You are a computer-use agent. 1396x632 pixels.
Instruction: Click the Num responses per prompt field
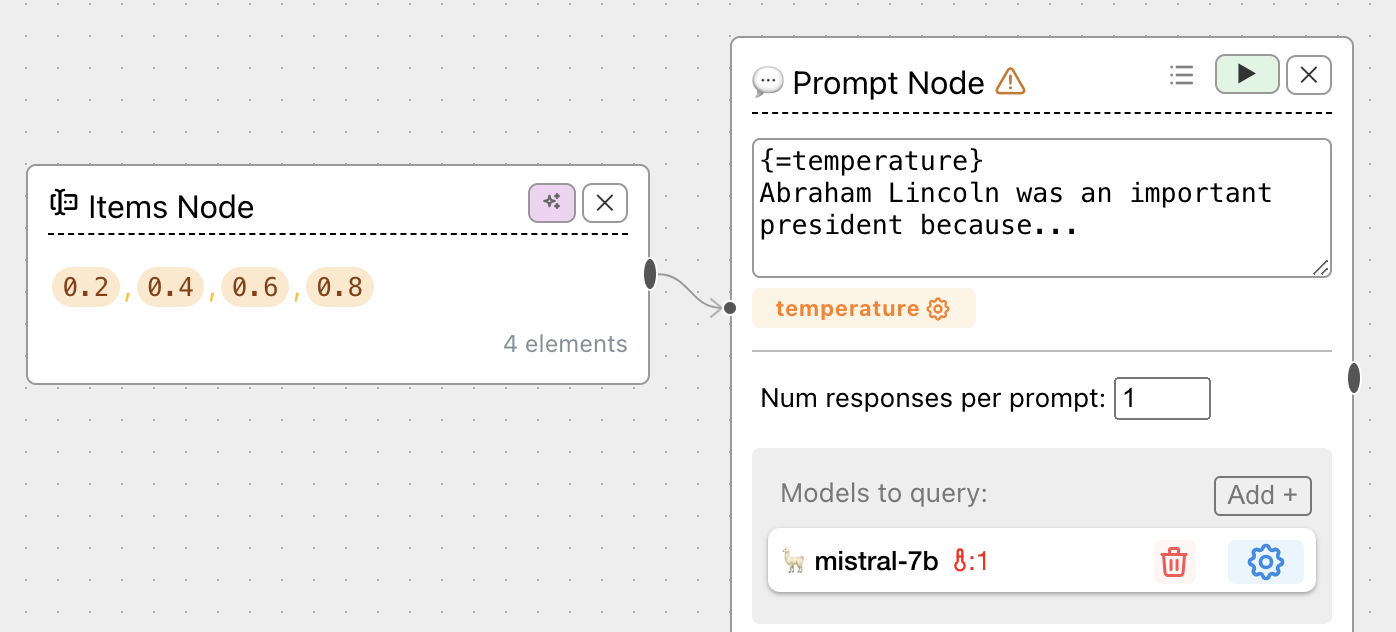tap(1161, 398)
